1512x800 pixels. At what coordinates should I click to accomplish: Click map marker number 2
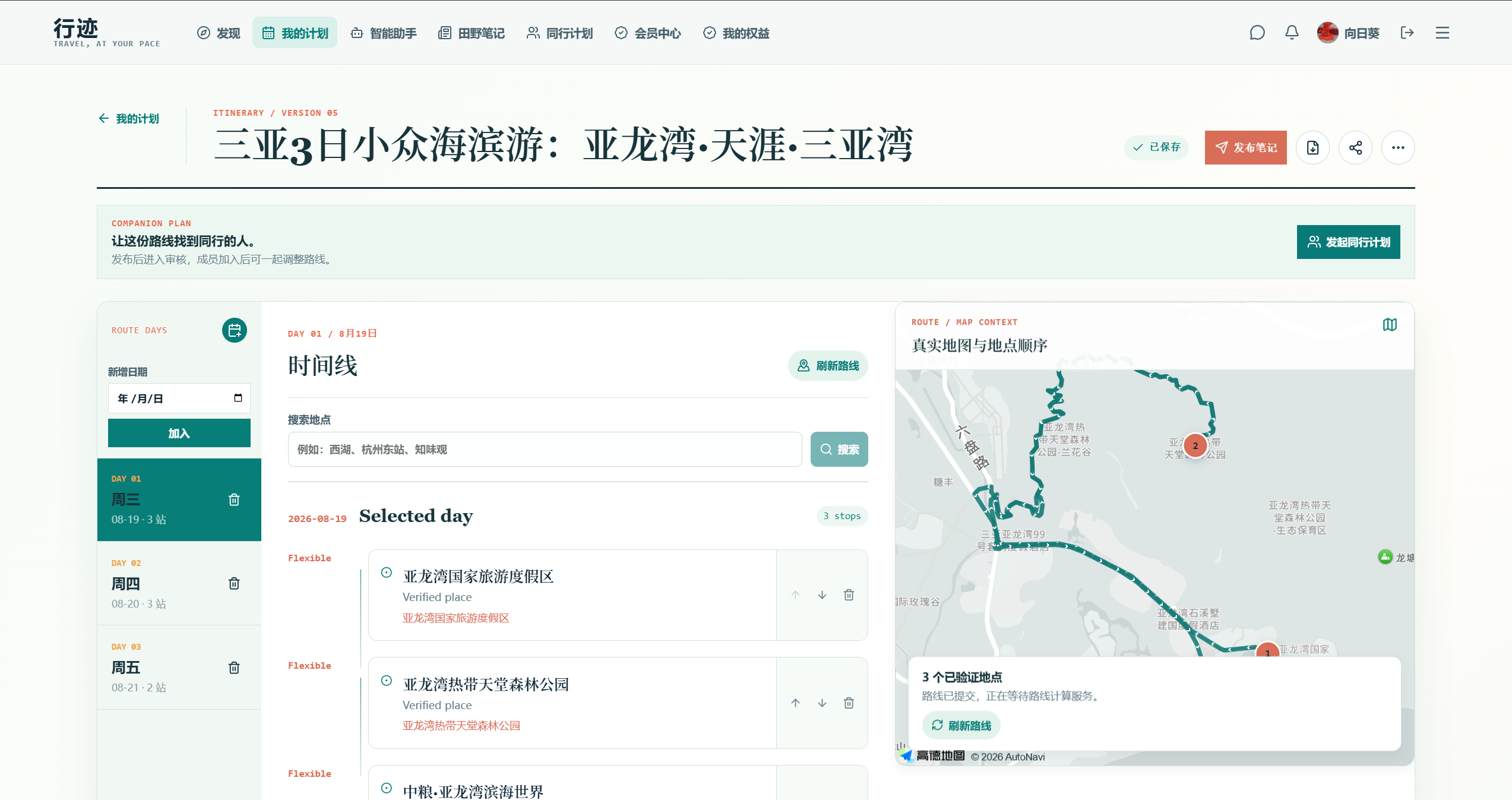tap(1195, 445)
